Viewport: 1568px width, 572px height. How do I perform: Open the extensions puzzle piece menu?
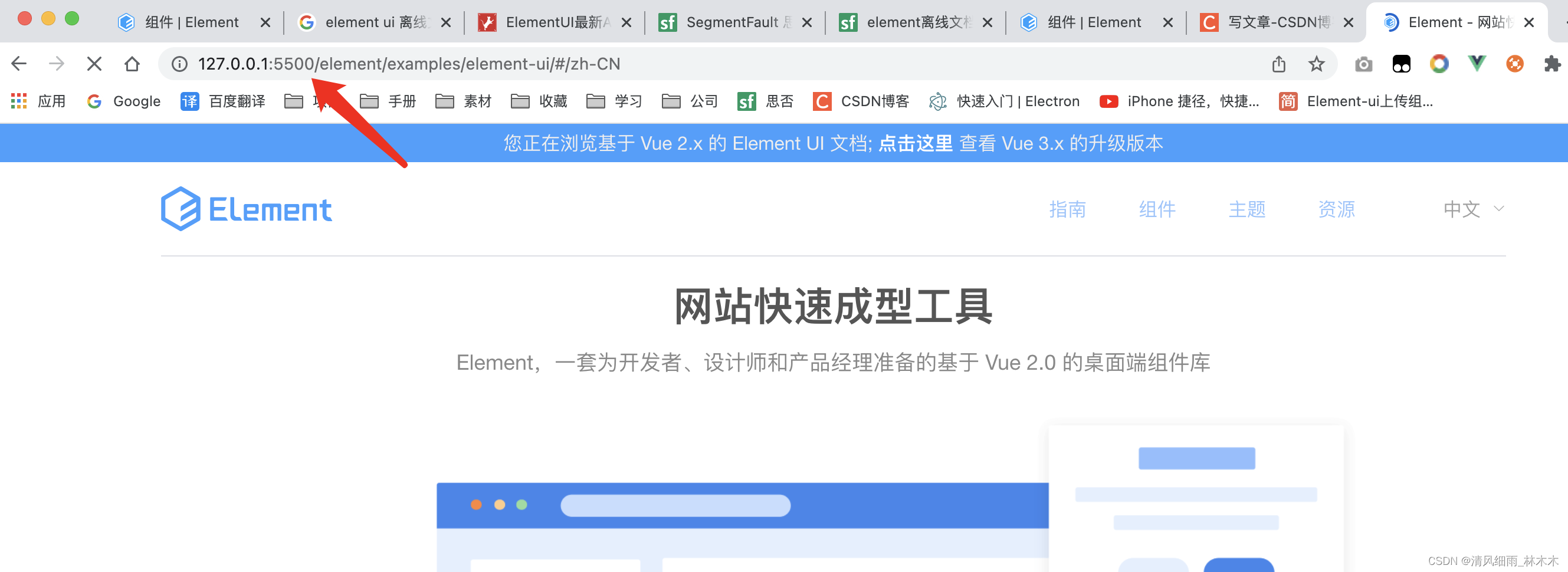point(1552,64)
